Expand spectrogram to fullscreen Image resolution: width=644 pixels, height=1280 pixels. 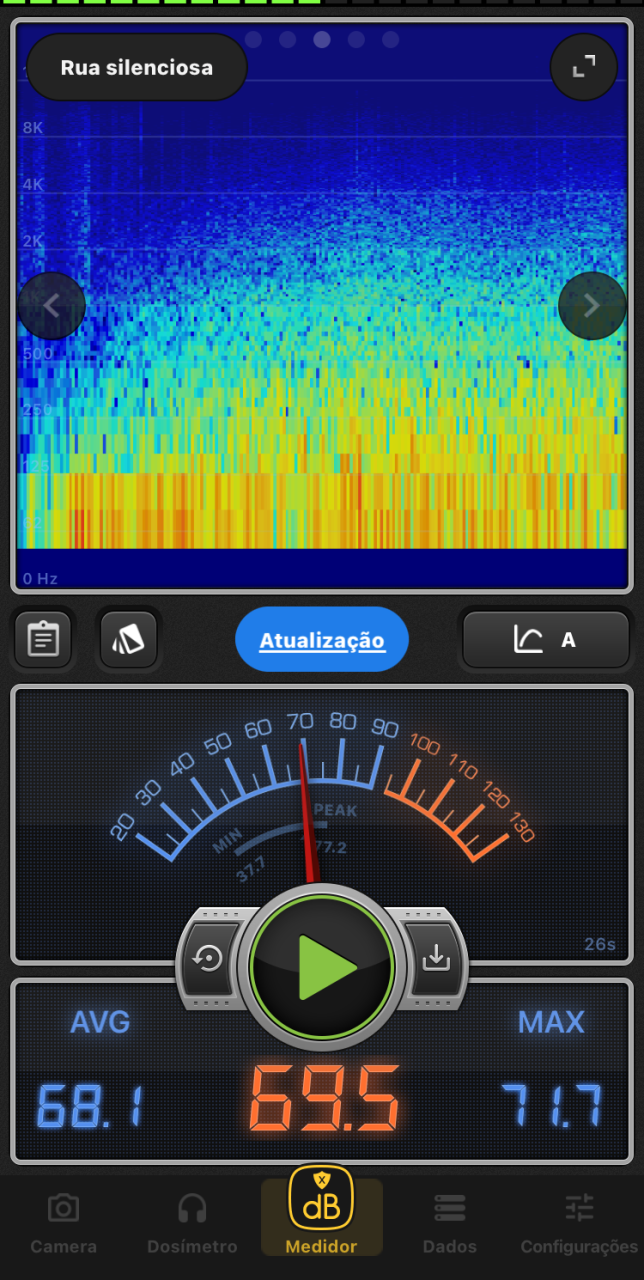point(583,67)
